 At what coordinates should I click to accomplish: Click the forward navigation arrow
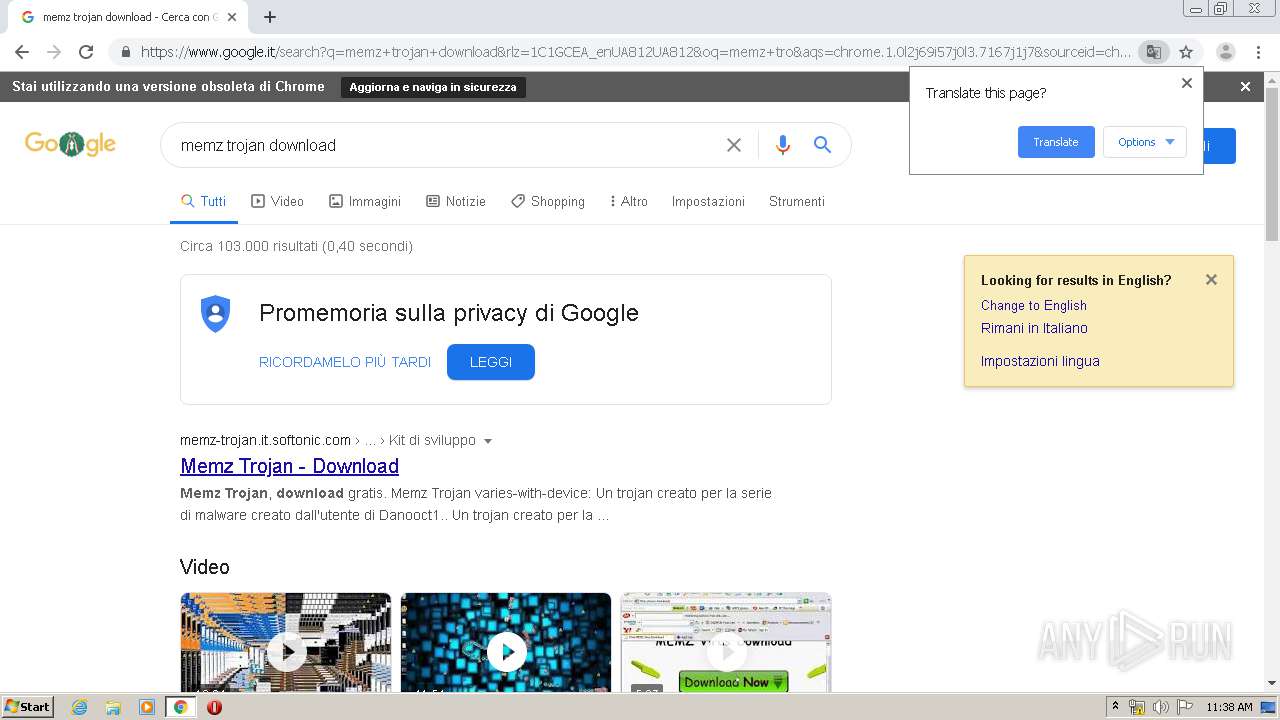pyautogui.click(x=54, y=52)
